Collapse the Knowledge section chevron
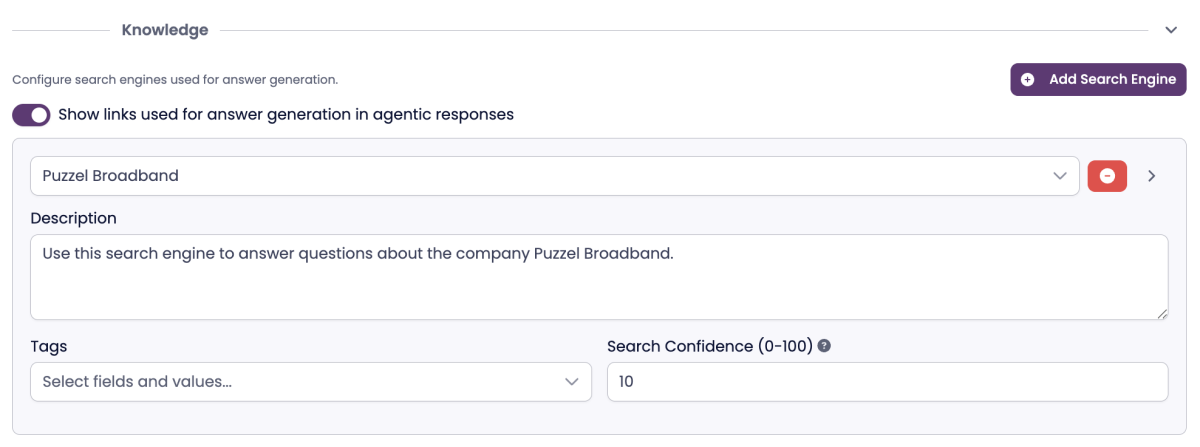 pos(1171,30)
